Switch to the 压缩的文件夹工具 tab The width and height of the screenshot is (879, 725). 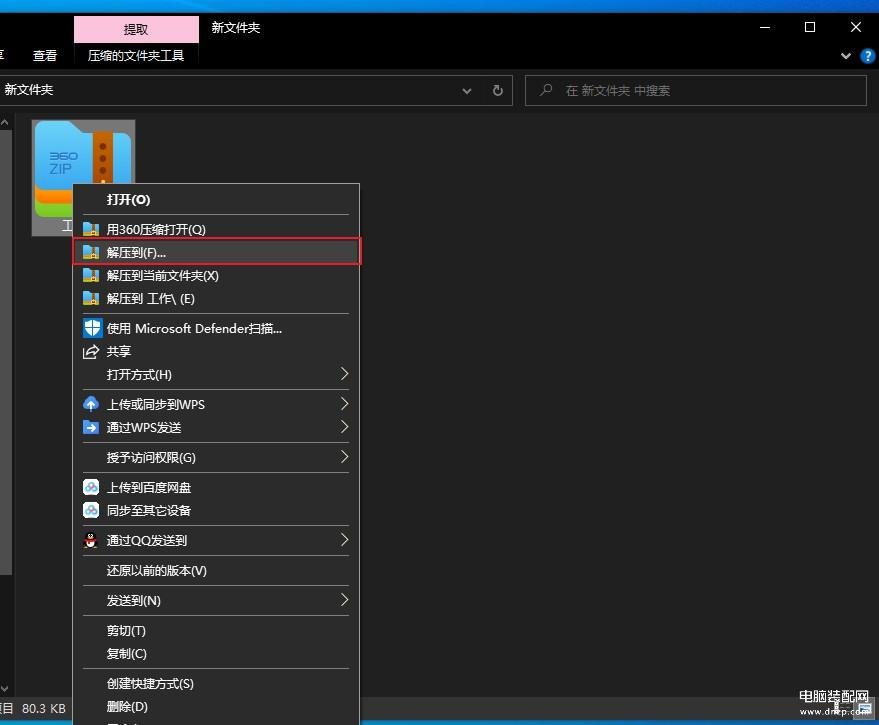pyautogui.click(x=136, y=56)
